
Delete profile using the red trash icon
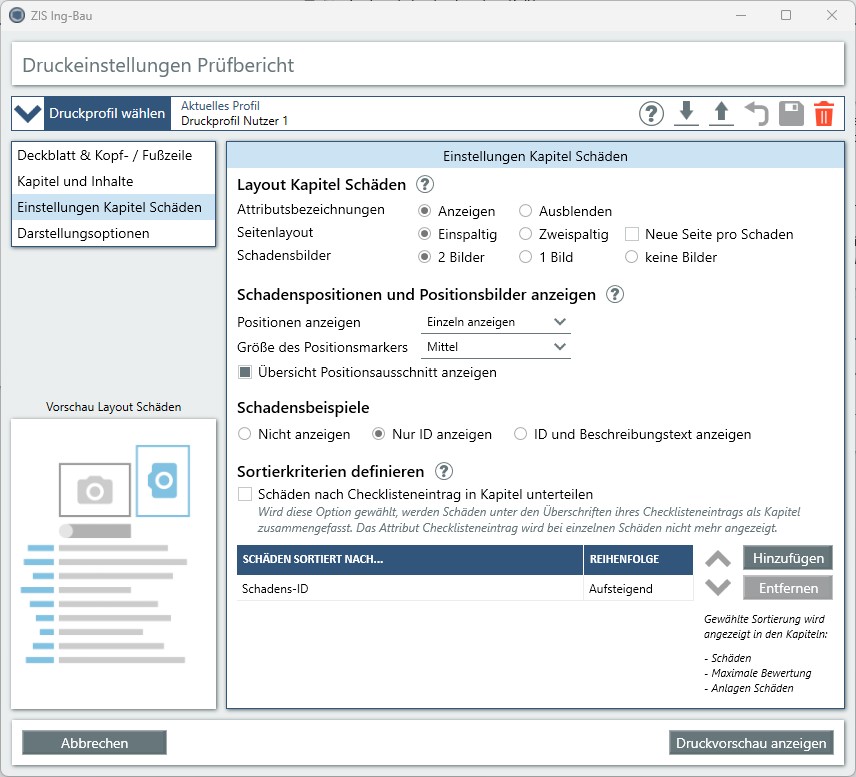(824, 114)
